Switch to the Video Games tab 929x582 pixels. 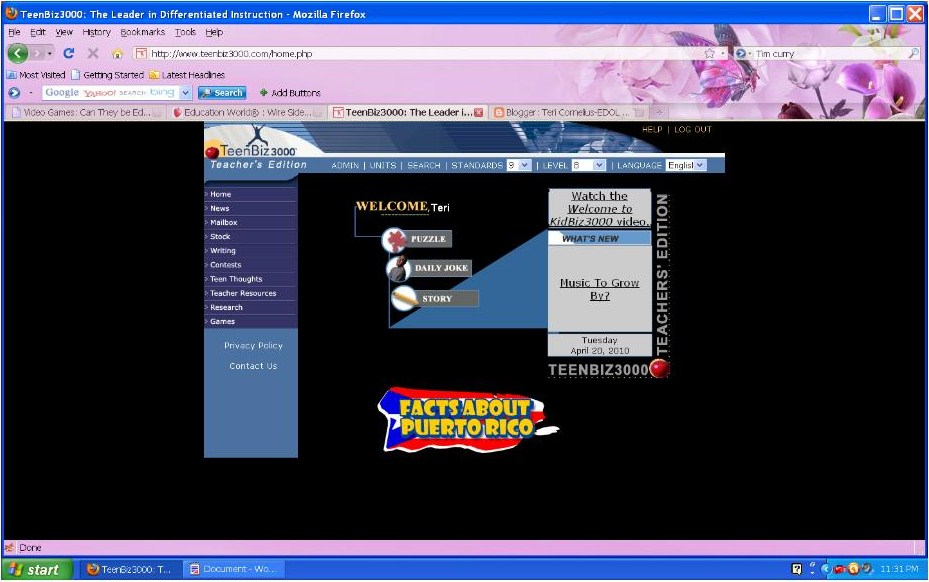[x=87, y=112]
